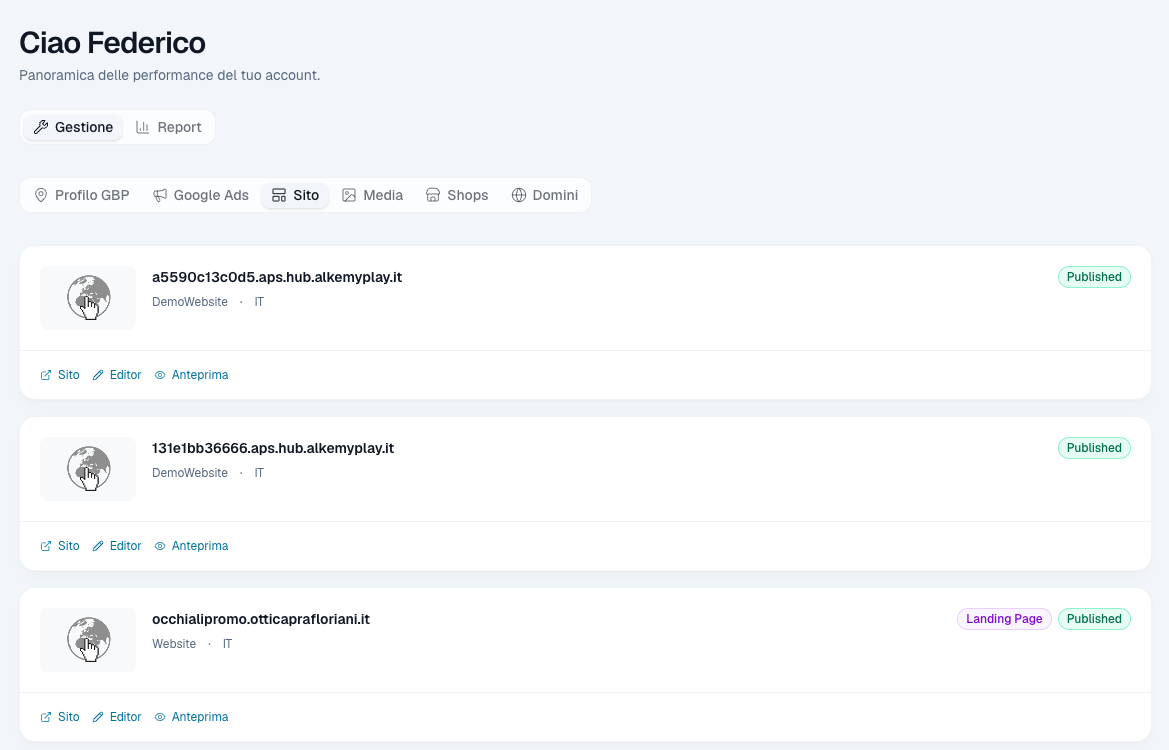Image resolution: width=1169 pixels, height=750 pixels.
Task: Click the image icon beside Media
Action: click(x=349, y=195)
